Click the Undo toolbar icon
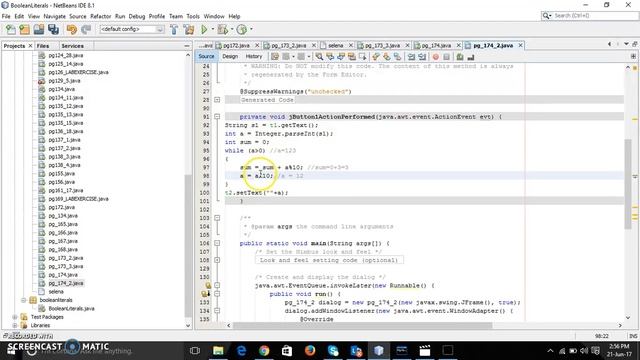The width and height of the screenshot is (640, 360). click(71, 29)
